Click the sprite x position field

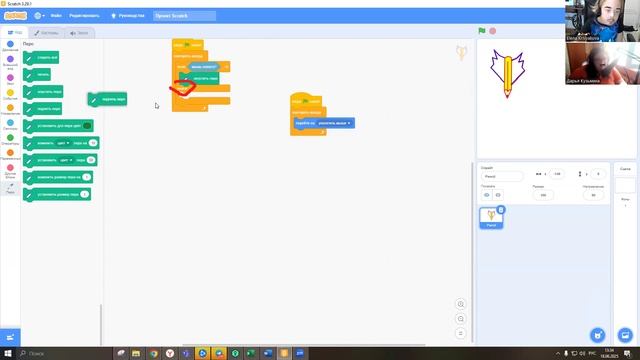pos(557,174)
